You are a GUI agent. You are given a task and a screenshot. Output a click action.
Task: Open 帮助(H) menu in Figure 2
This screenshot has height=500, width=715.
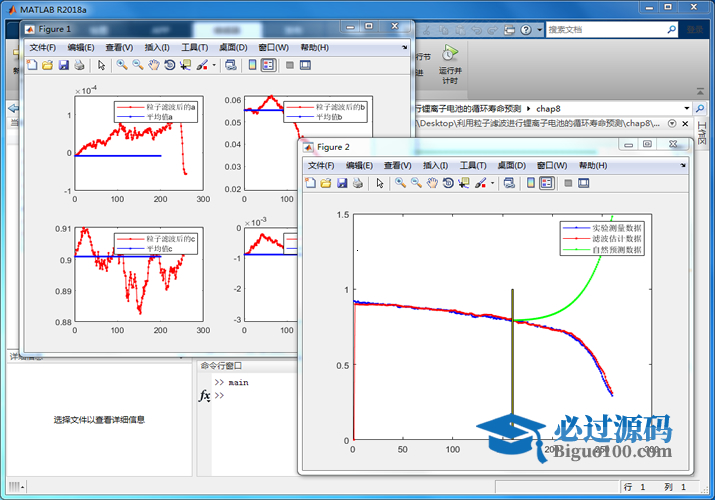[x=593, y=165]
